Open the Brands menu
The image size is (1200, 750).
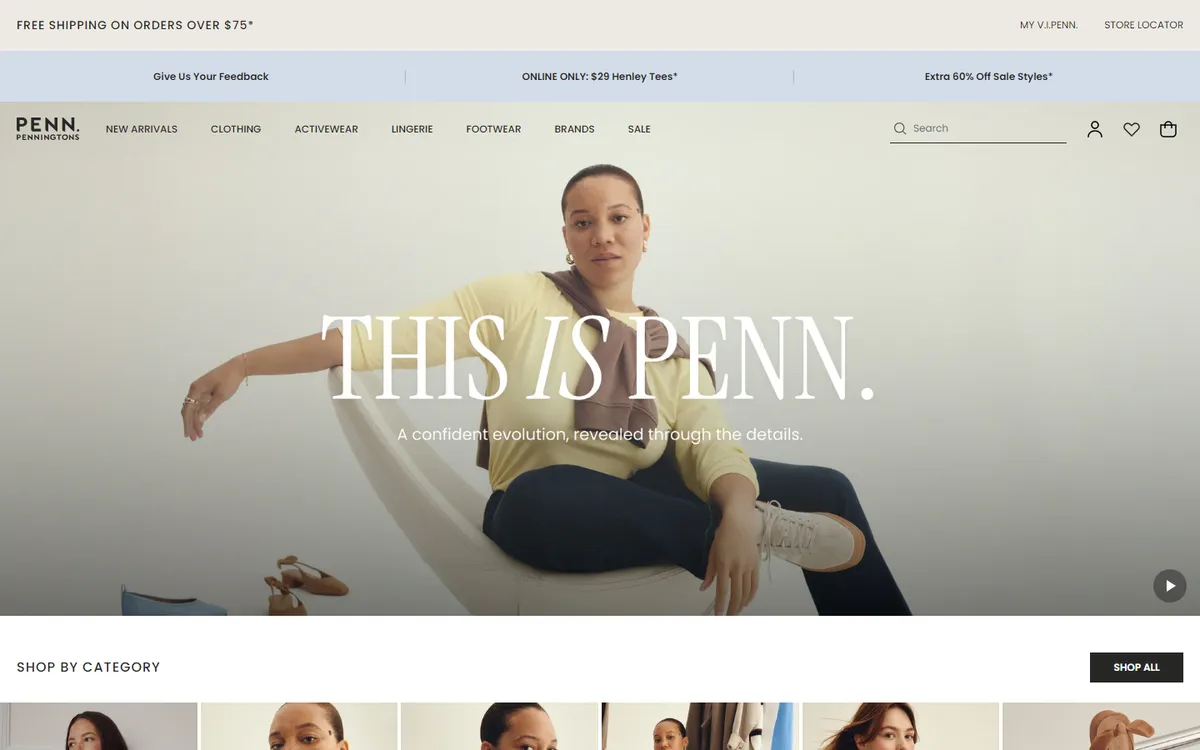point(575,129)
